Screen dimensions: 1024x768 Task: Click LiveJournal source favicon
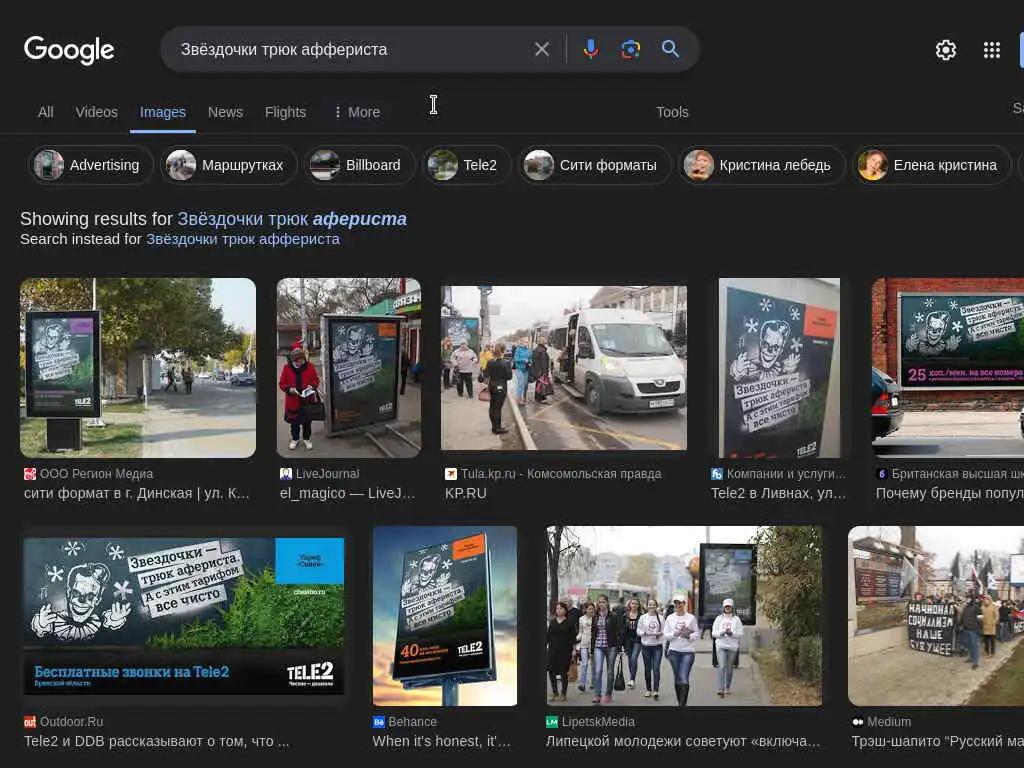[x=286, y=474]
